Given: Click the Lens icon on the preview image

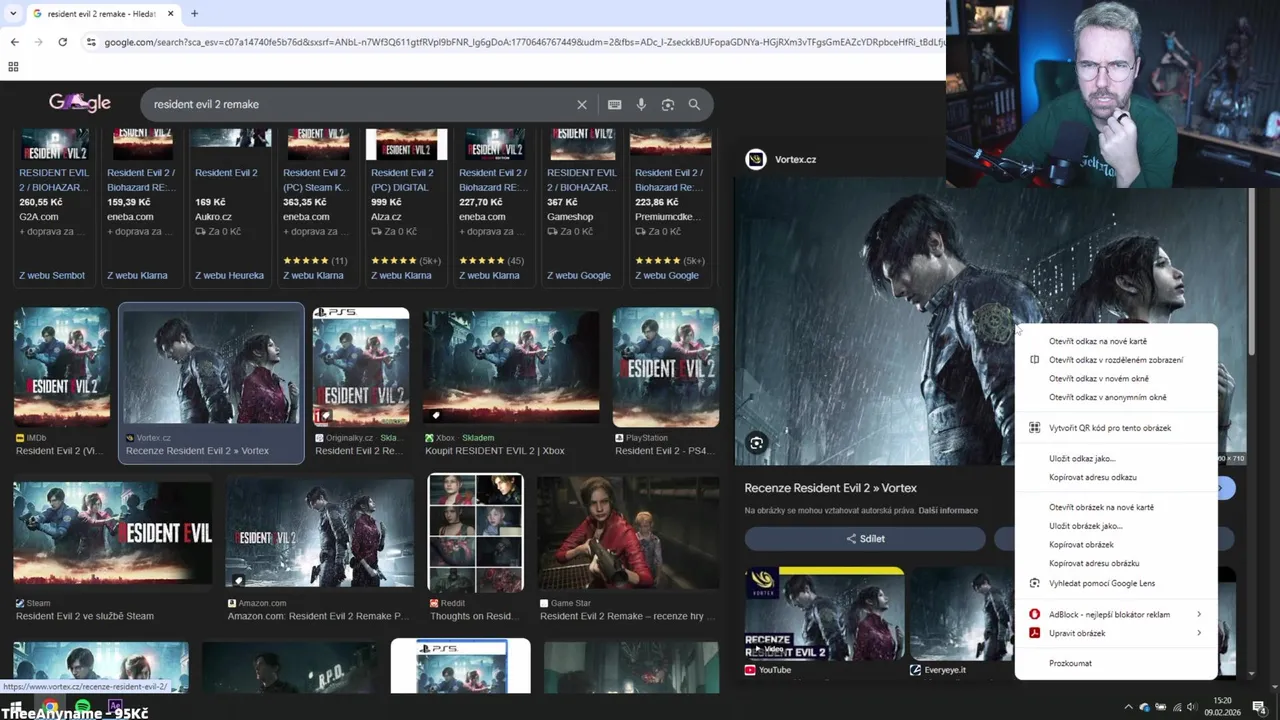Looking at the screenshot, I should coord(757,443).
